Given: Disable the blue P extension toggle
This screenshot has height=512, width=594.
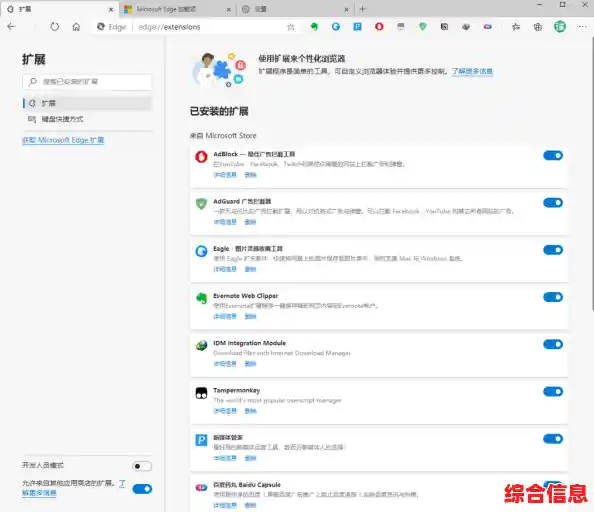Looking at the screenshot, I should (553, 439).
